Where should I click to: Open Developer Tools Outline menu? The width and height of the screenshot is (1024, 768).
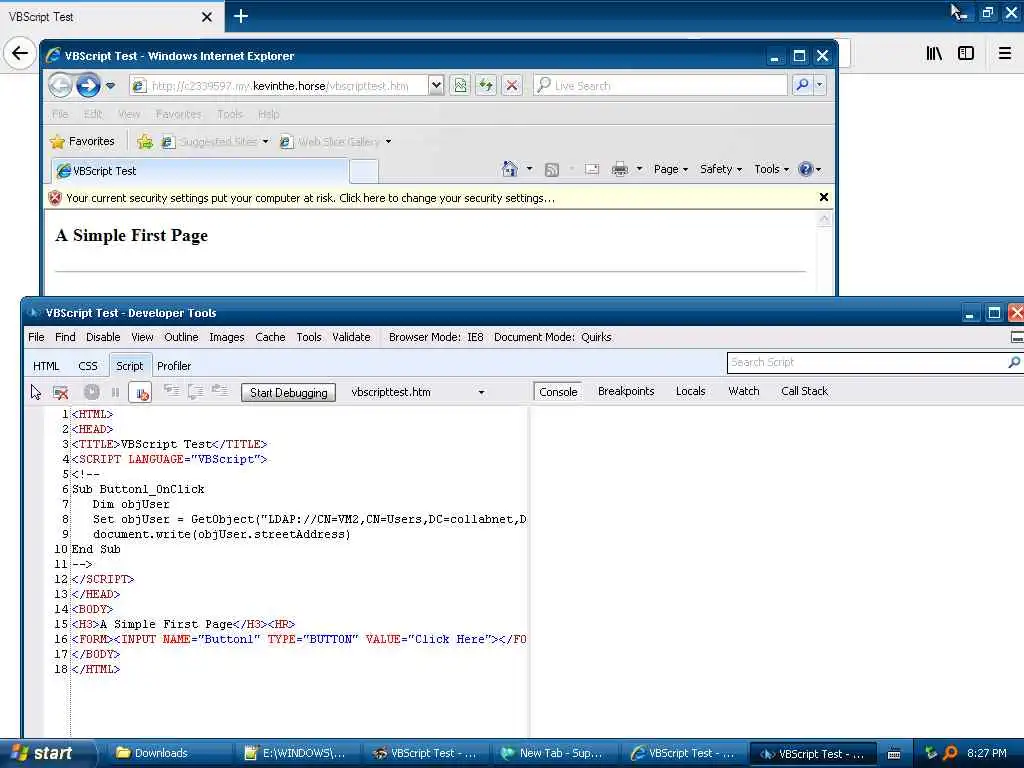181,337
